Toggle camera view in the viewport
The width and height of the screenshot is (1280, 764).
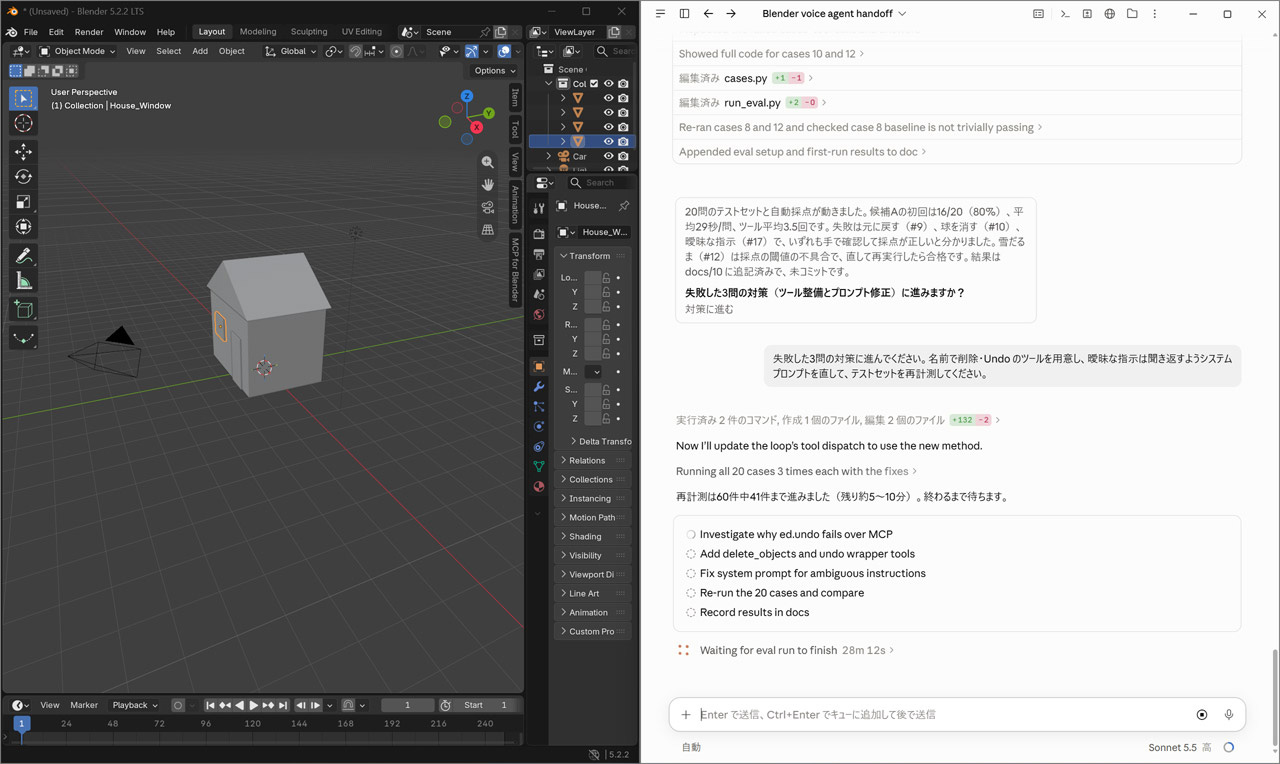(487, 208)
